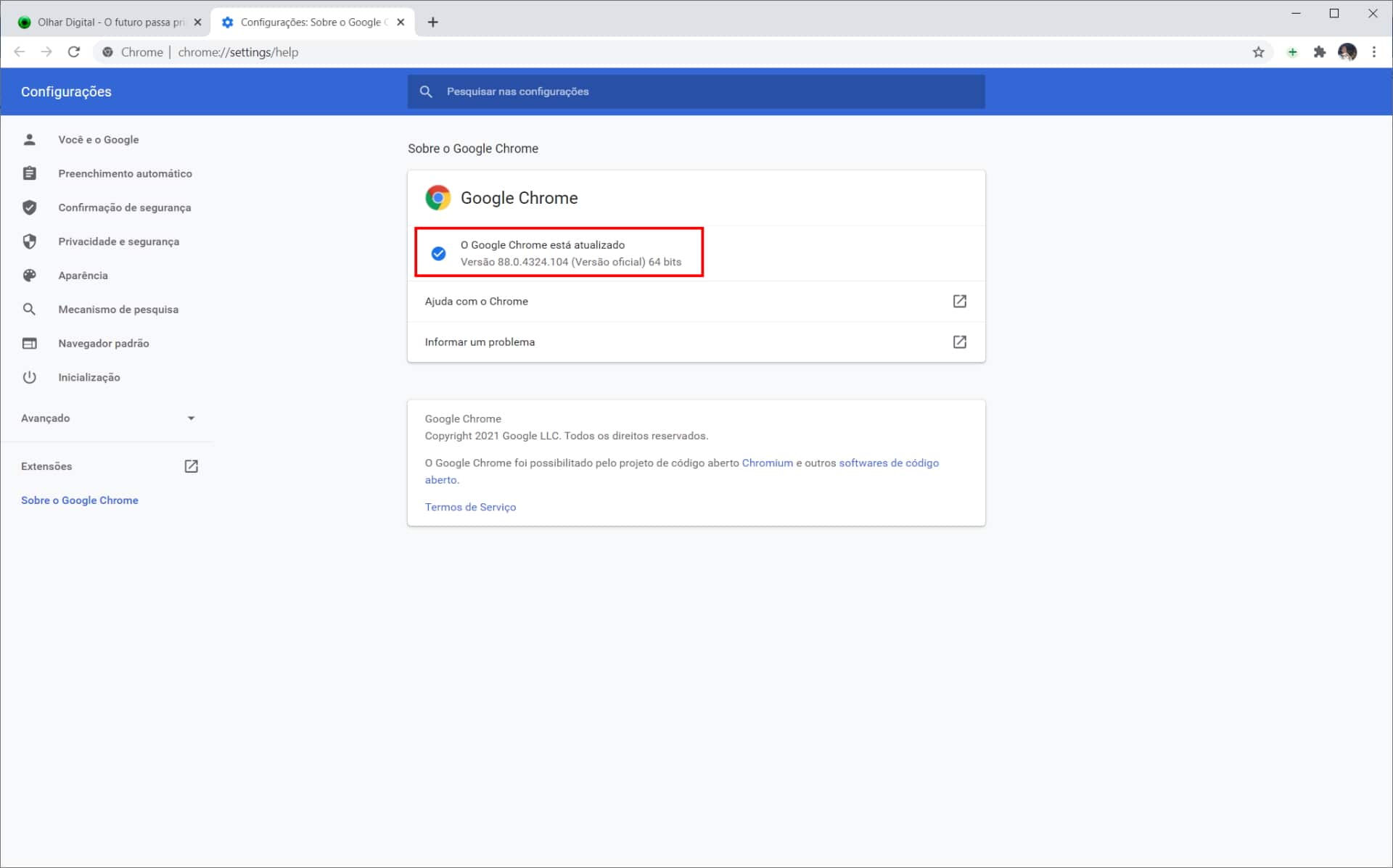The width and height of the screenshot is (1393, 868).
Task: Click the reload page icon
Action: [x=74, y=52]
